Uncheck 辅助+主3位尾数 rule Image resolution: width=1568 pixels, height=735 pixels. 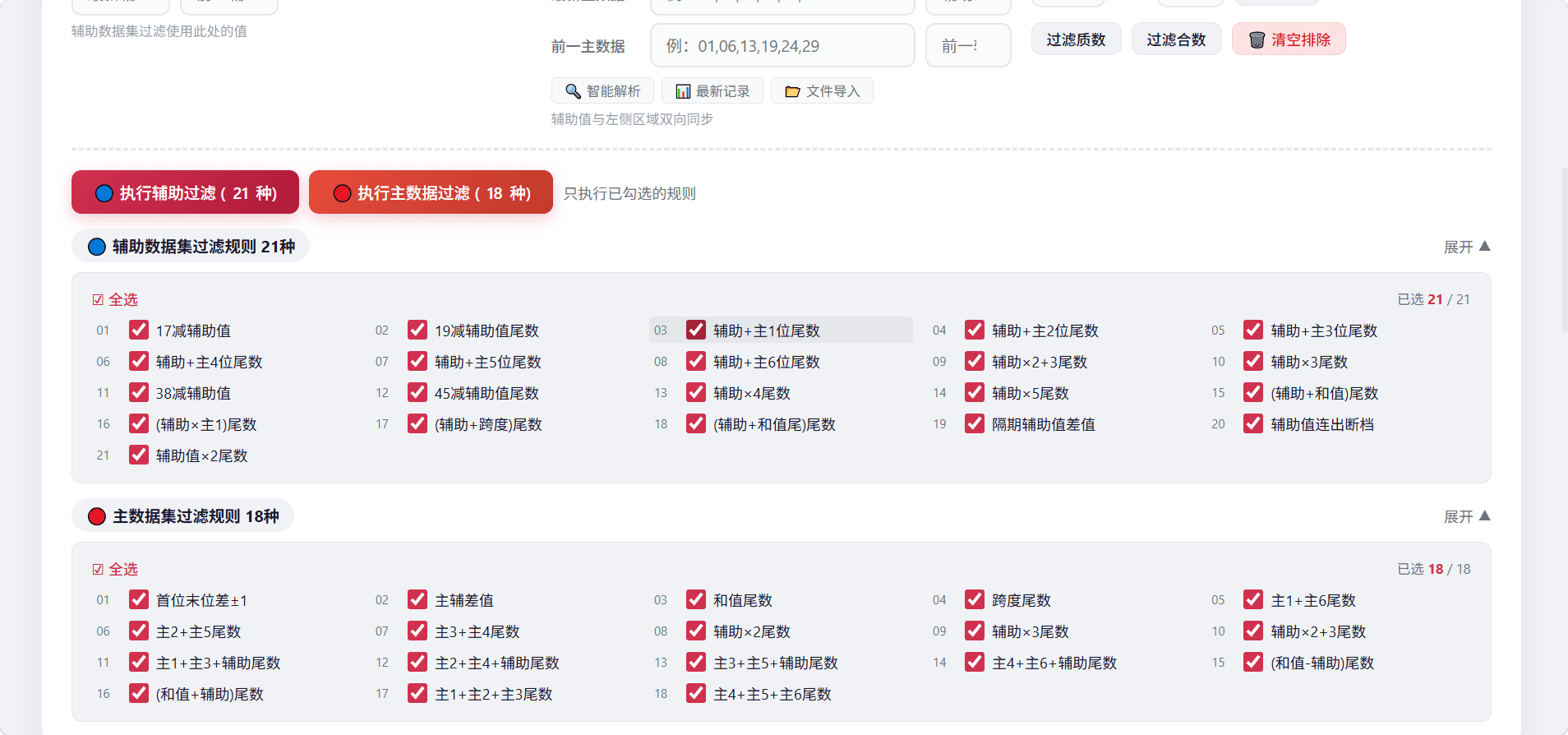pos(1253,330)
